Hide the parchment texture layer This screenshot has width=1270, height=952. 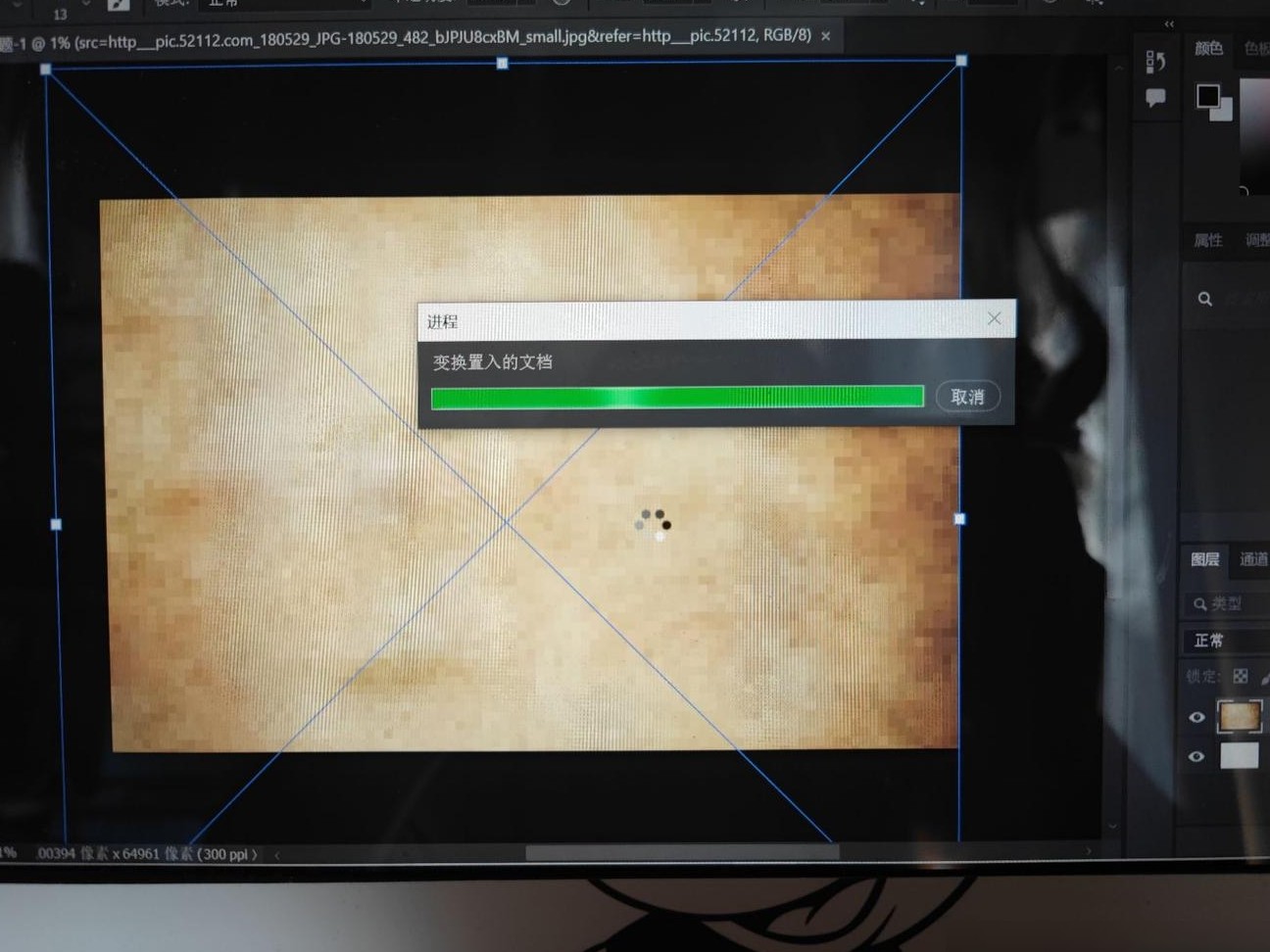1197,717
